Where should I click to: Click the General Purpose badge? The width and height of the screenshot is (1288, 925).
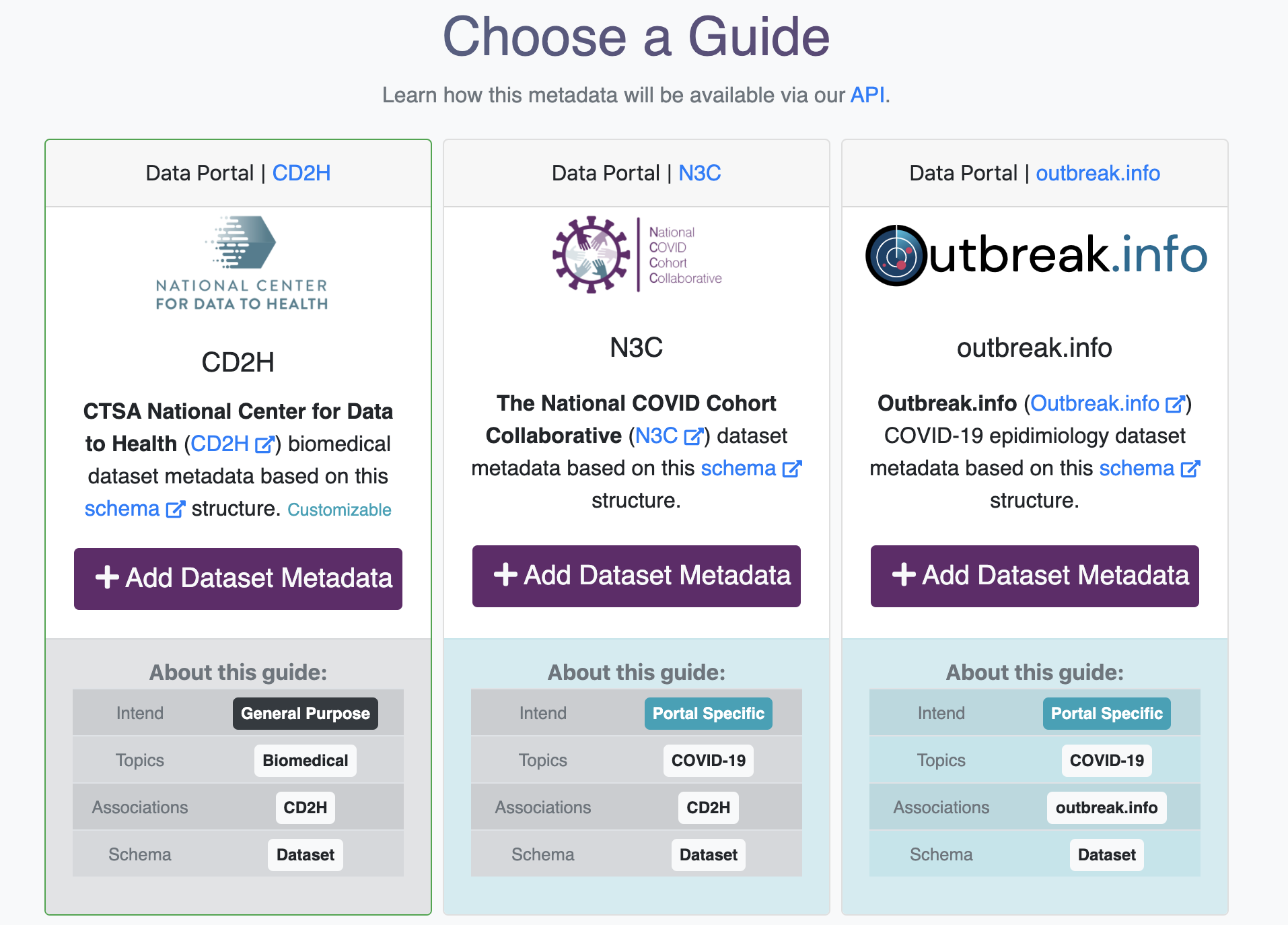coord(306,714)
